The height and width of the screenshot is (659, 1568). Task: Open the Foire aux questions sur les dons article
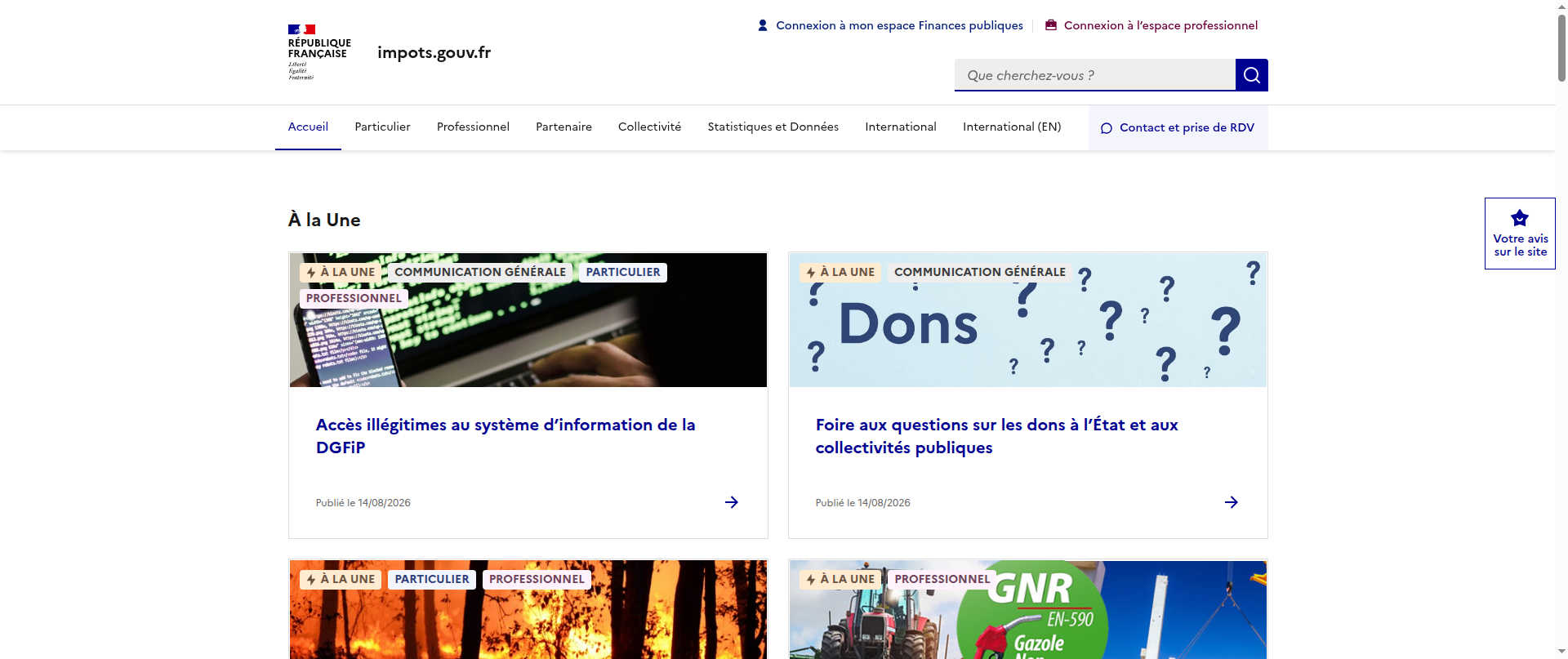click(x=996, y=436)
